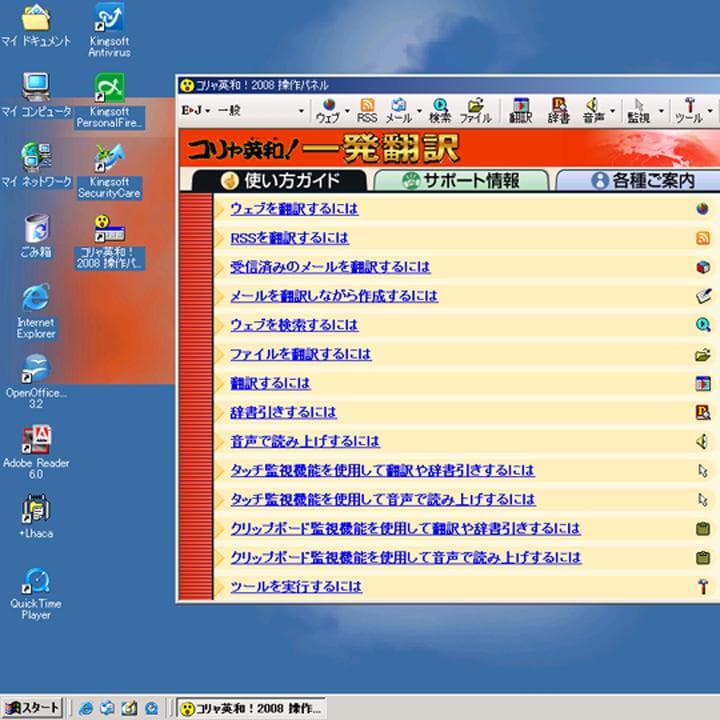
Task: Open the タッチ監視機能を使用して翻訳や辞書引きするには link
Action: [x=382, y=470]
